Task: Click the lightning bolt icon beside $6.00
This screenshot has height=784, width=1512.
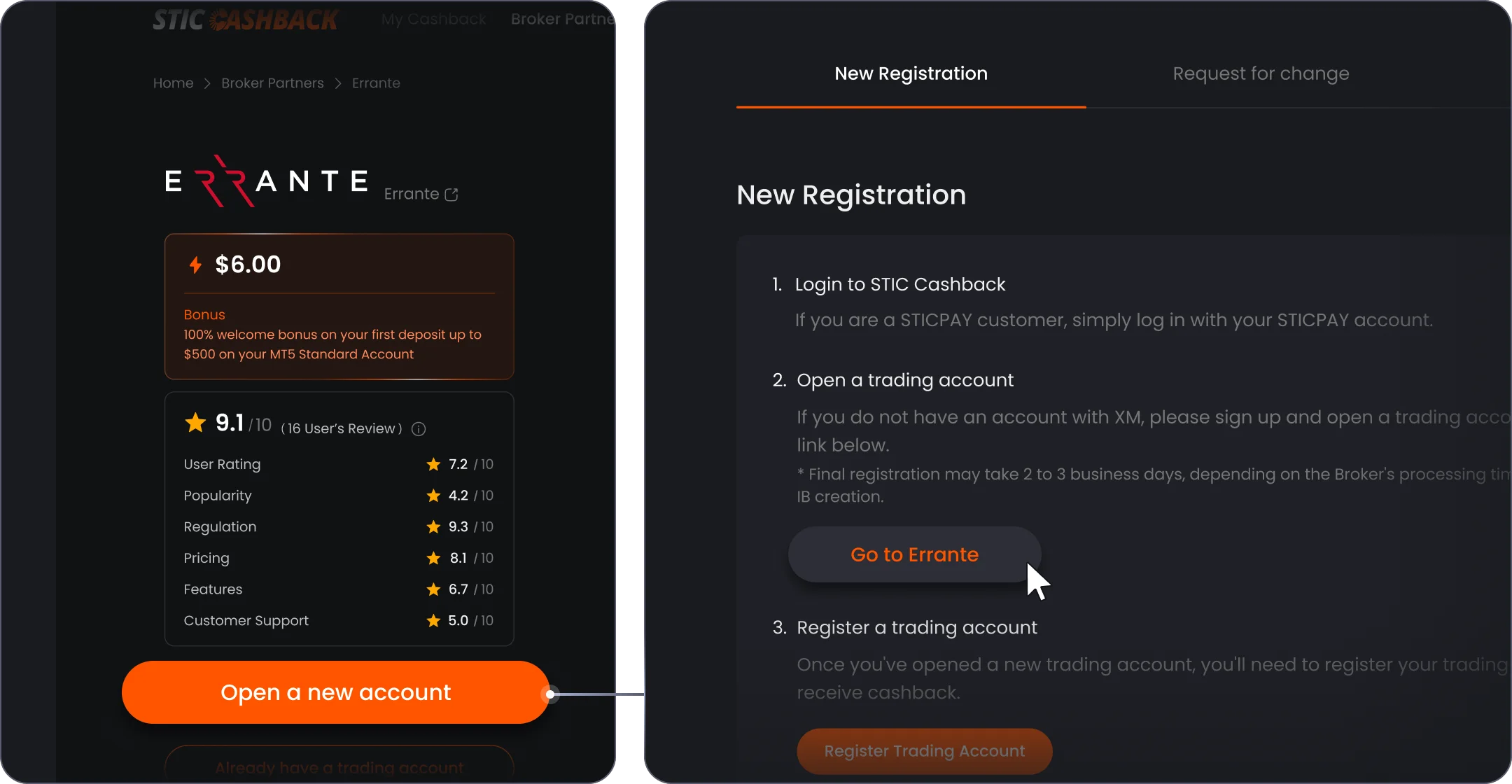Action: pyautogui.click(x=196, y=265)
